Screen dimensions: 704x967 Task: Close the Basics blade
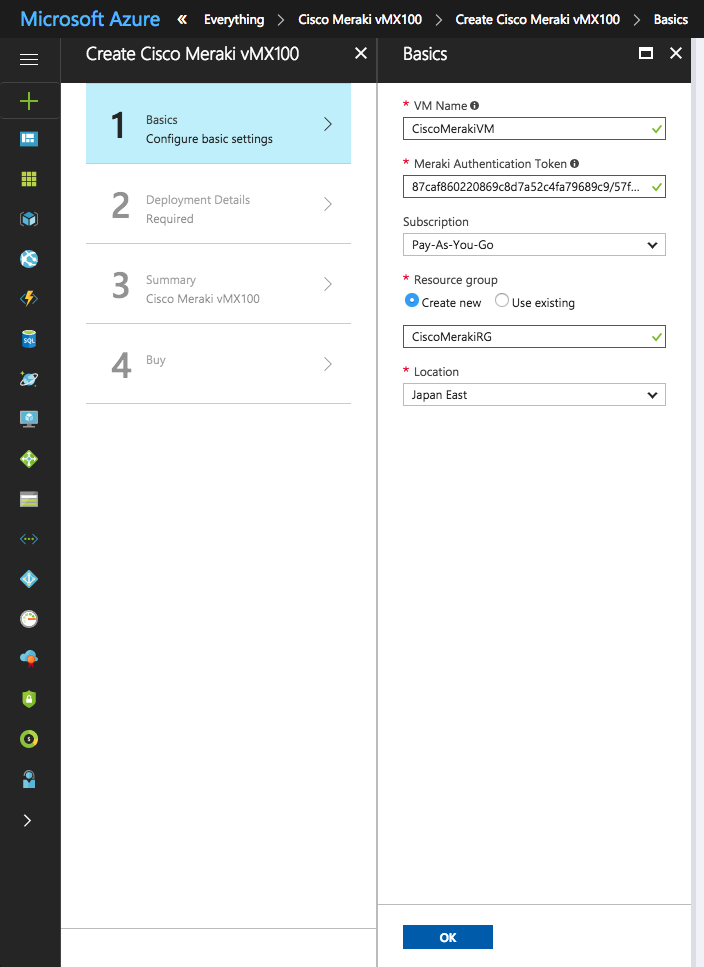tap(676, 53)
